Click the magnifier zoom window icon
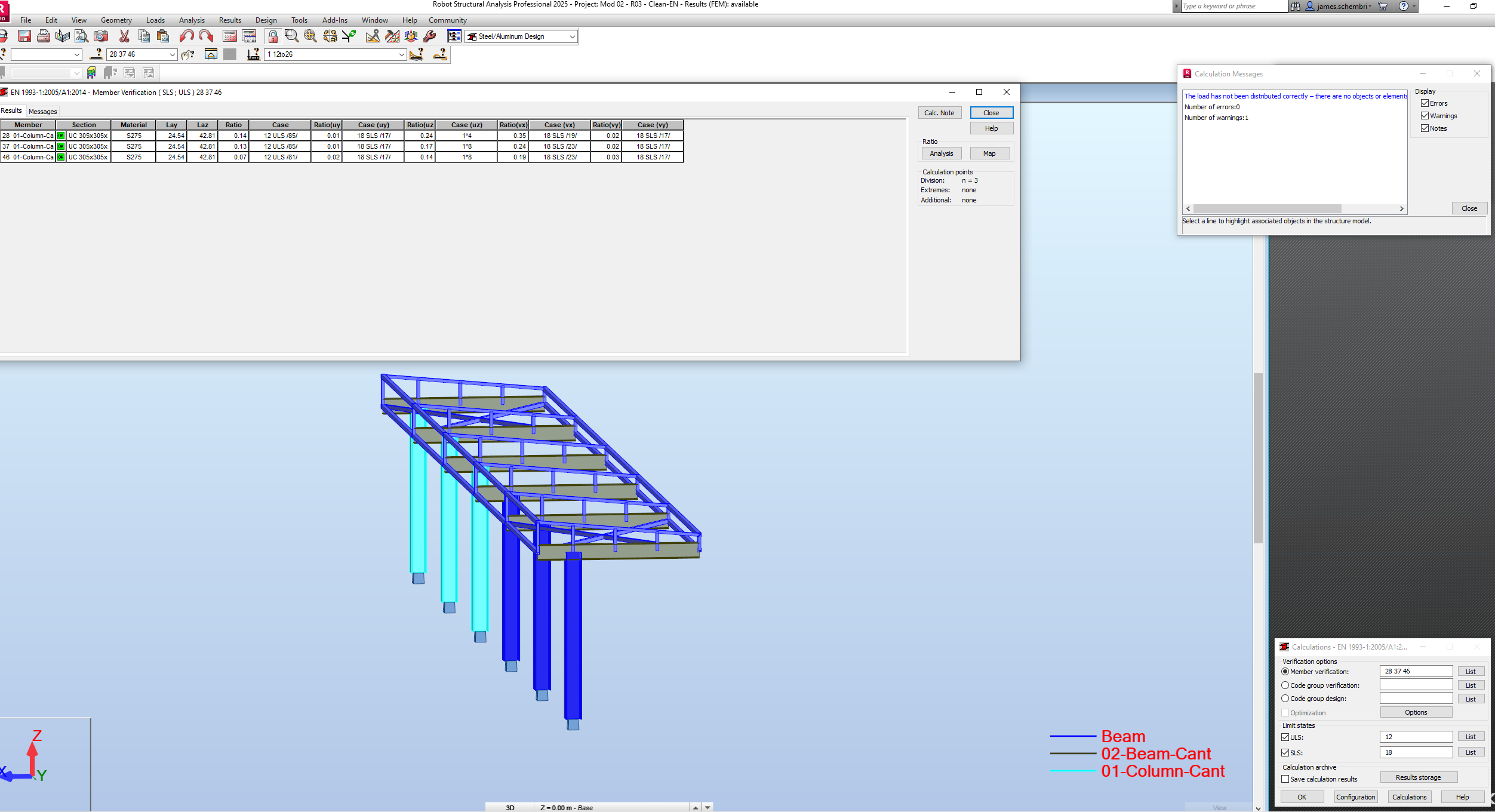The height and width of the screenshot is (812, 1495). coord(291,36)
